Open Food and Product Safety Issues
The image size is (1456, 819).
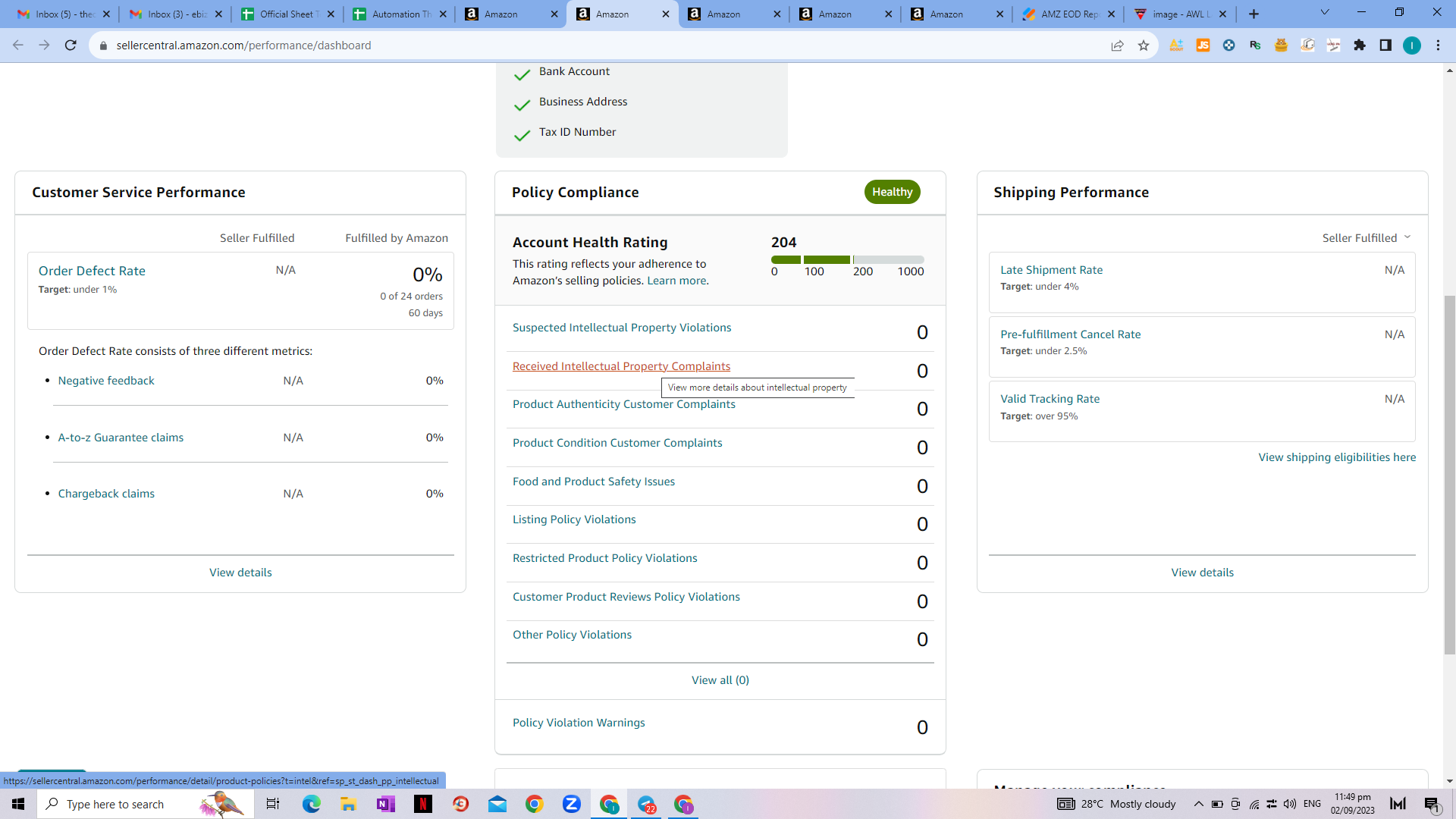pos(594,482)
